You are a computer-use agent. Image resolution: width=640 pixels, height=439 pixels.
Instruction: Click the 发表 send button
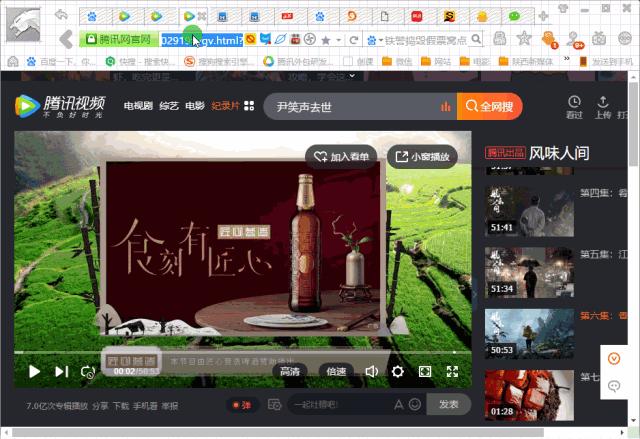click(449, 404)
